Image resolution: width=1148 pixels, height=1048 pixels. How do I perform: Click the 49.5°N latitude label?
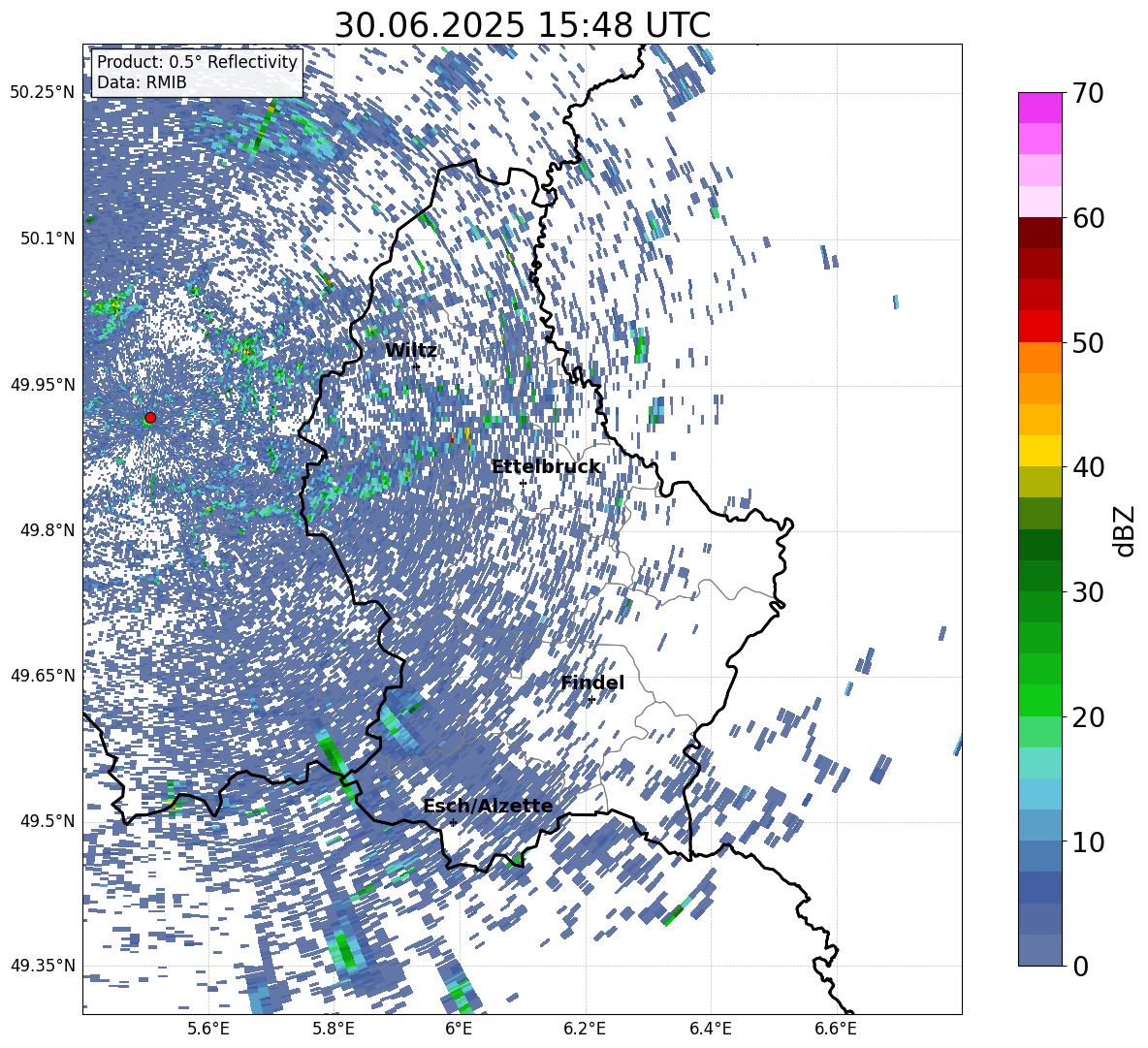click(47, 820)
